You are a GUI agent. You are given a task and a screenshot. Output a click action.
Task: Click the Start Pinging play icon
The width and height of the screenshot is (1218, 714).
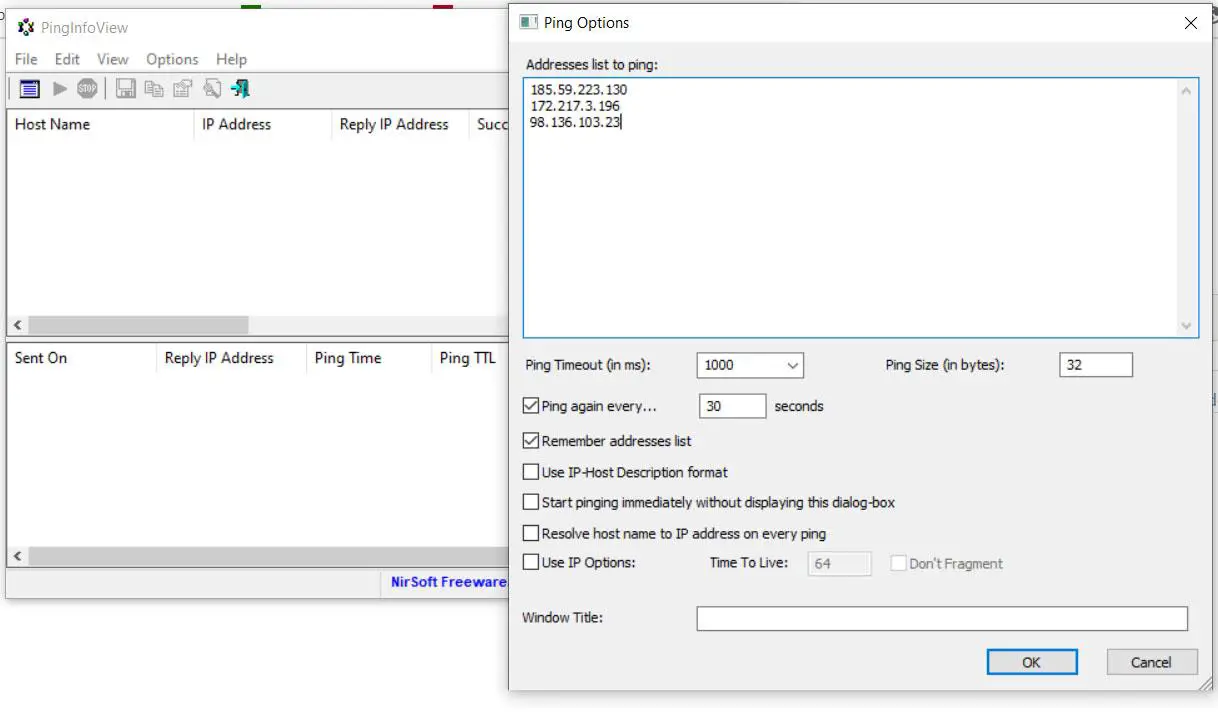(x=60, y=89)
